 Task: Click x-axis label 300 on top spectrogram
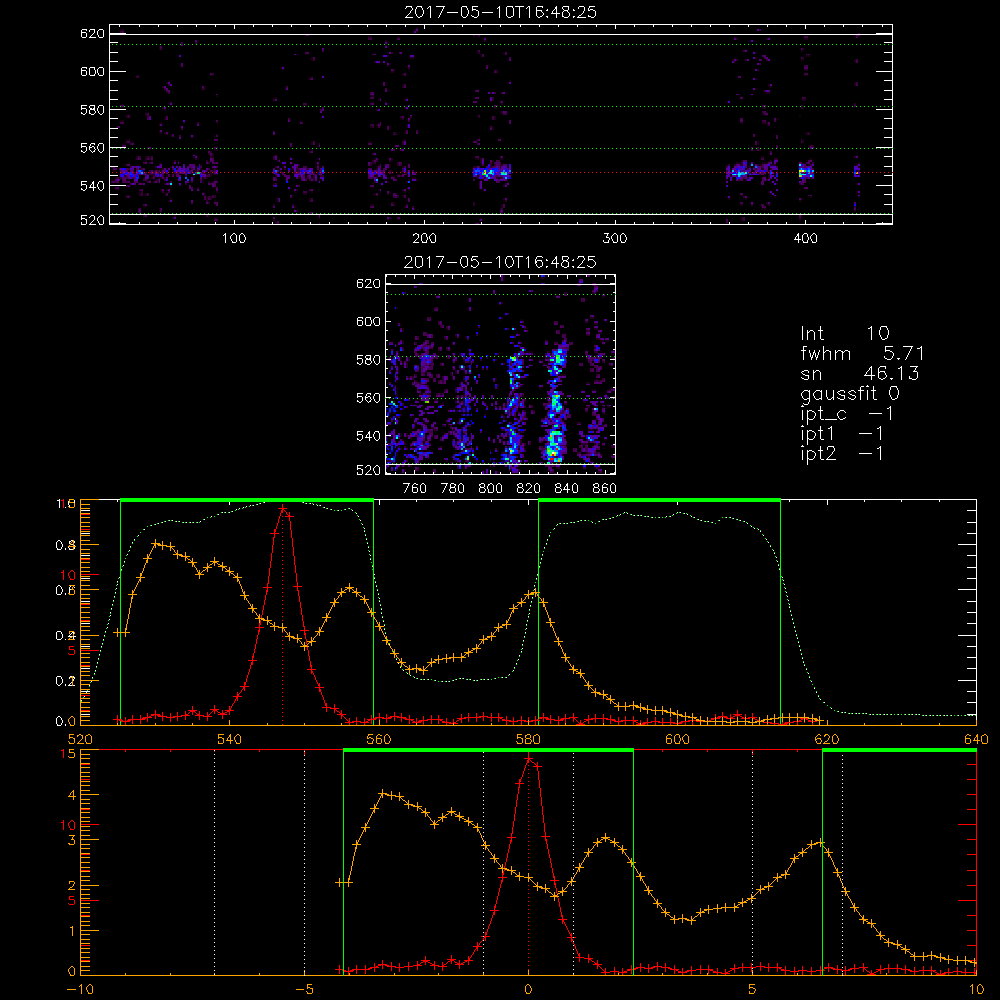615,239
